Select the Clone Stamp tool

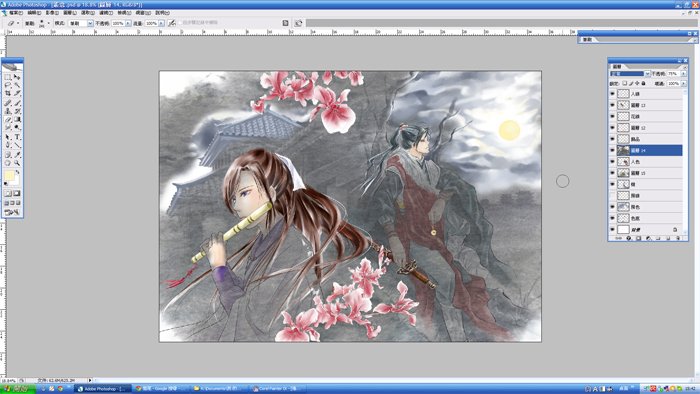[8, 111]
